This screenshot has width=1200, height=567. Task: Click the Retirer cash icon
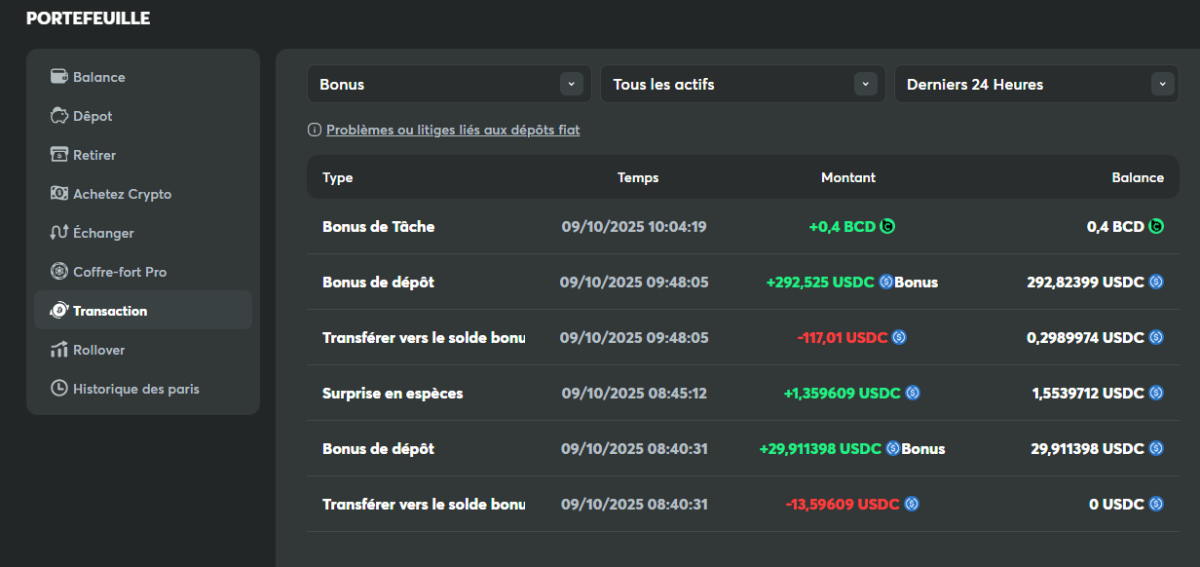point(59,155)
